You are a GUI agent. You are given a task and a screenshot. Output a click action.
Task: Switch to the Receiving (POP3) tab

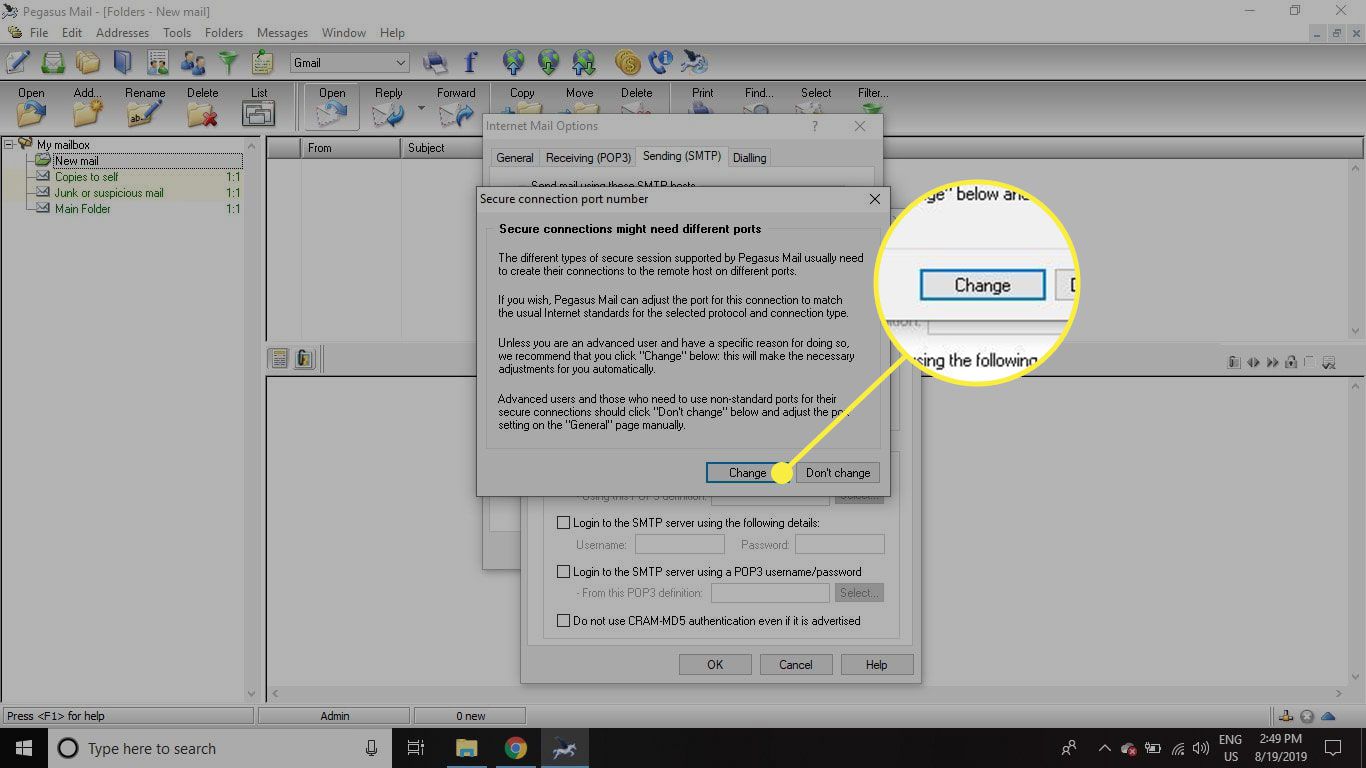point(588,158)
